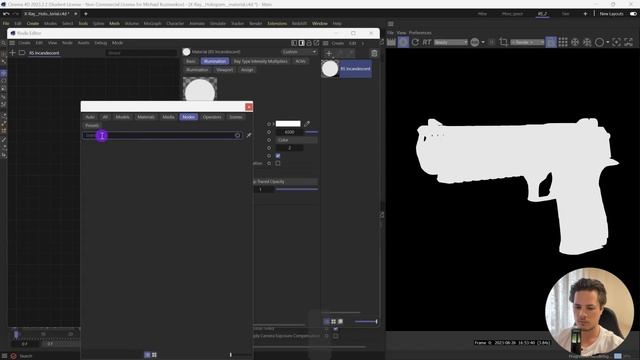Click the lock icon in Node Editor header
This screenshot has width=640, height=360.
(309, 43)
